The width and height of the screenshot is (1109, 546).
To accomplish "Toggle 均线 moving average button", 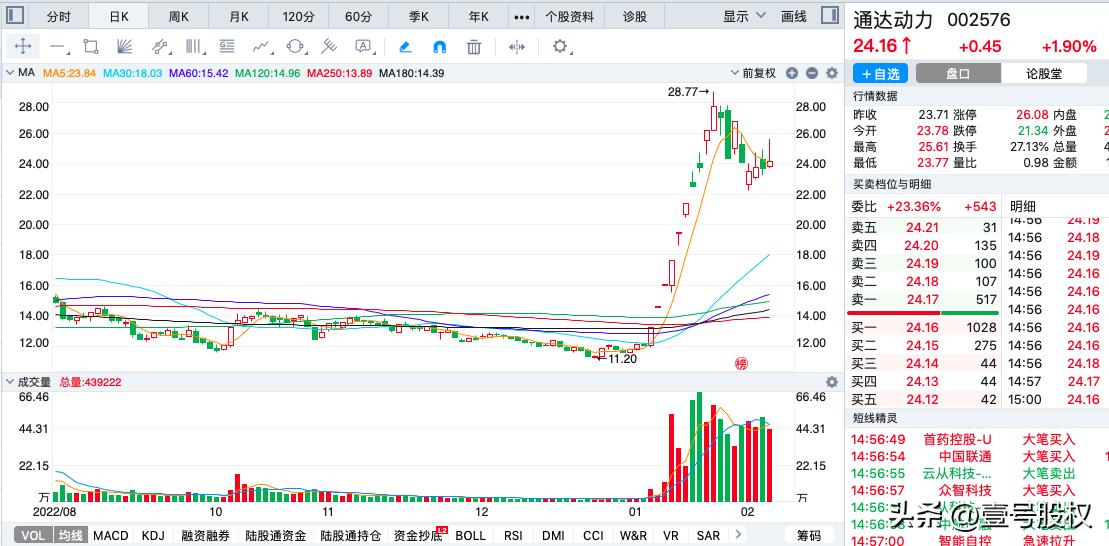I will pyautogui.click(x=70, y=535).
